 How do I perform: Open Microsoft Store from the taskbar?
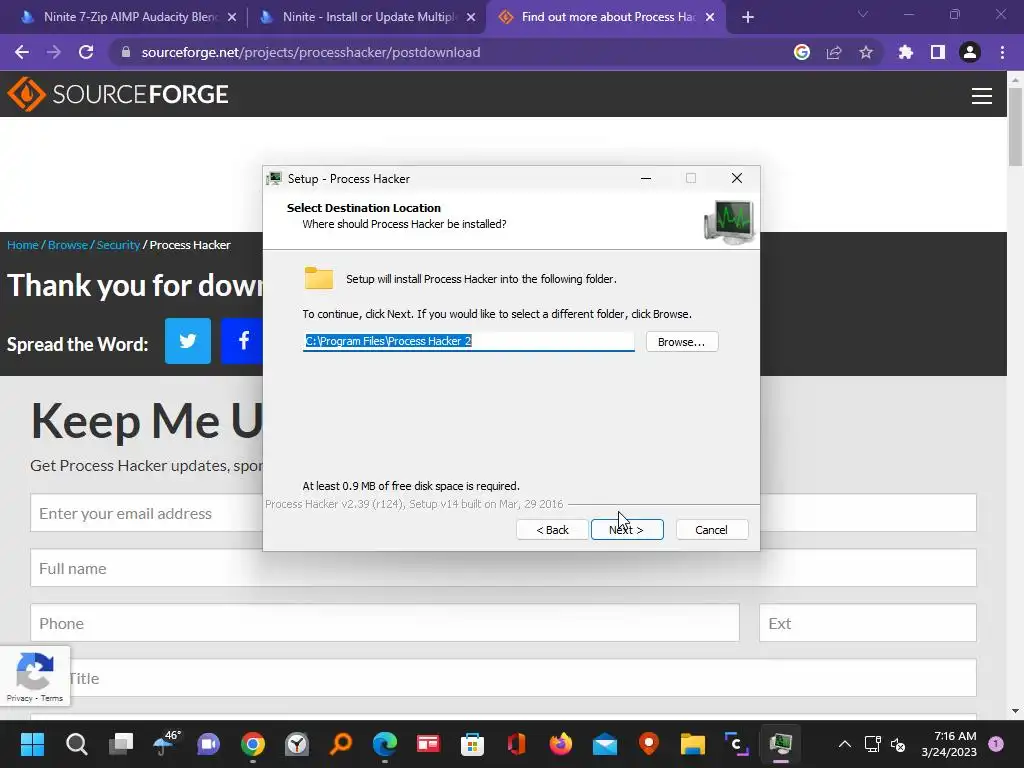[472, 744]
